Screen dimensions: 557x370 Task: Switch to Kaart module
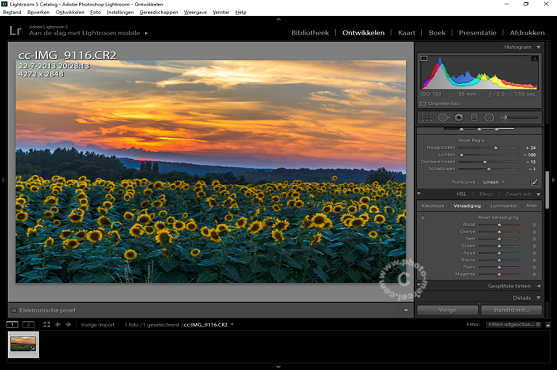406,33
